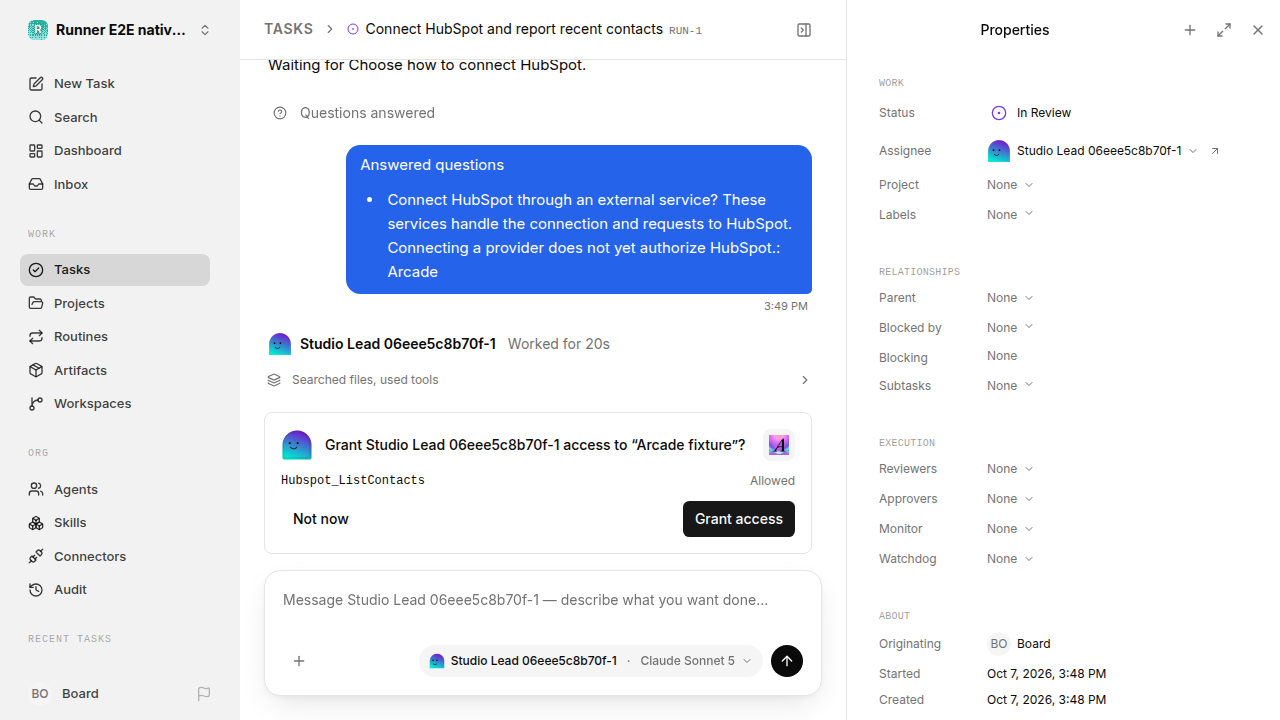The height and width of the screenshot is (720, 1280).
Task: Click the Grant access button
Action: [739, 519]
